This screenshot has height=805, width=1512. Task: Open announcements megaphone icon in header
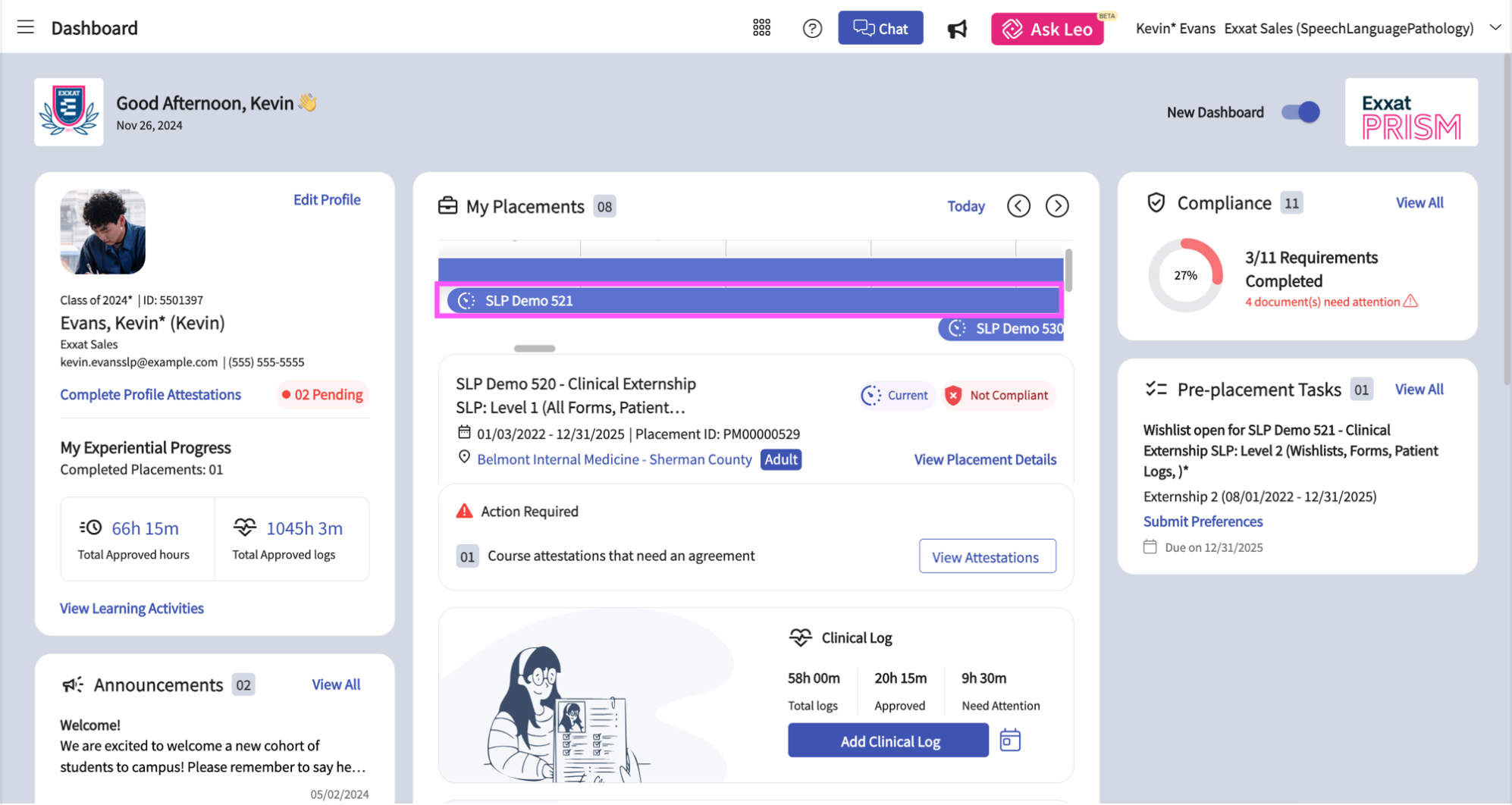pyautogui.click(x=957, y=29)
